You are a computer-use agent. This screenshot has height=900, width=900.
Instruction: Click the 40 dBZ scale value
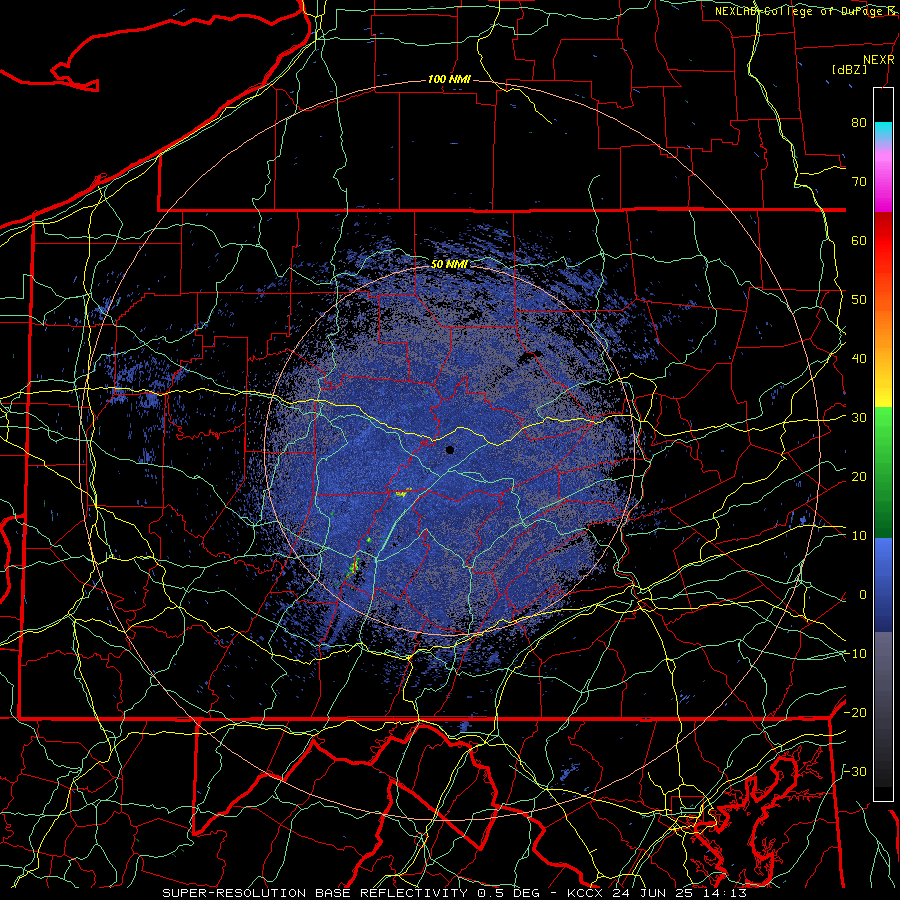859,359
